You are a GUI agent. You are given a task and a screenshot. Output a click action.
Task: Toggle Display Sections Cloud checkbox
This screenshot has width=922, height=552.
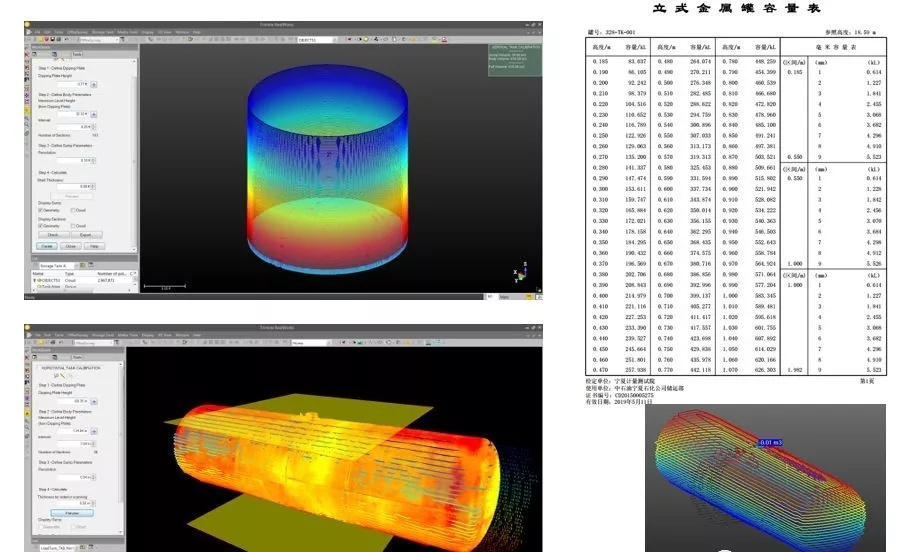73,226
